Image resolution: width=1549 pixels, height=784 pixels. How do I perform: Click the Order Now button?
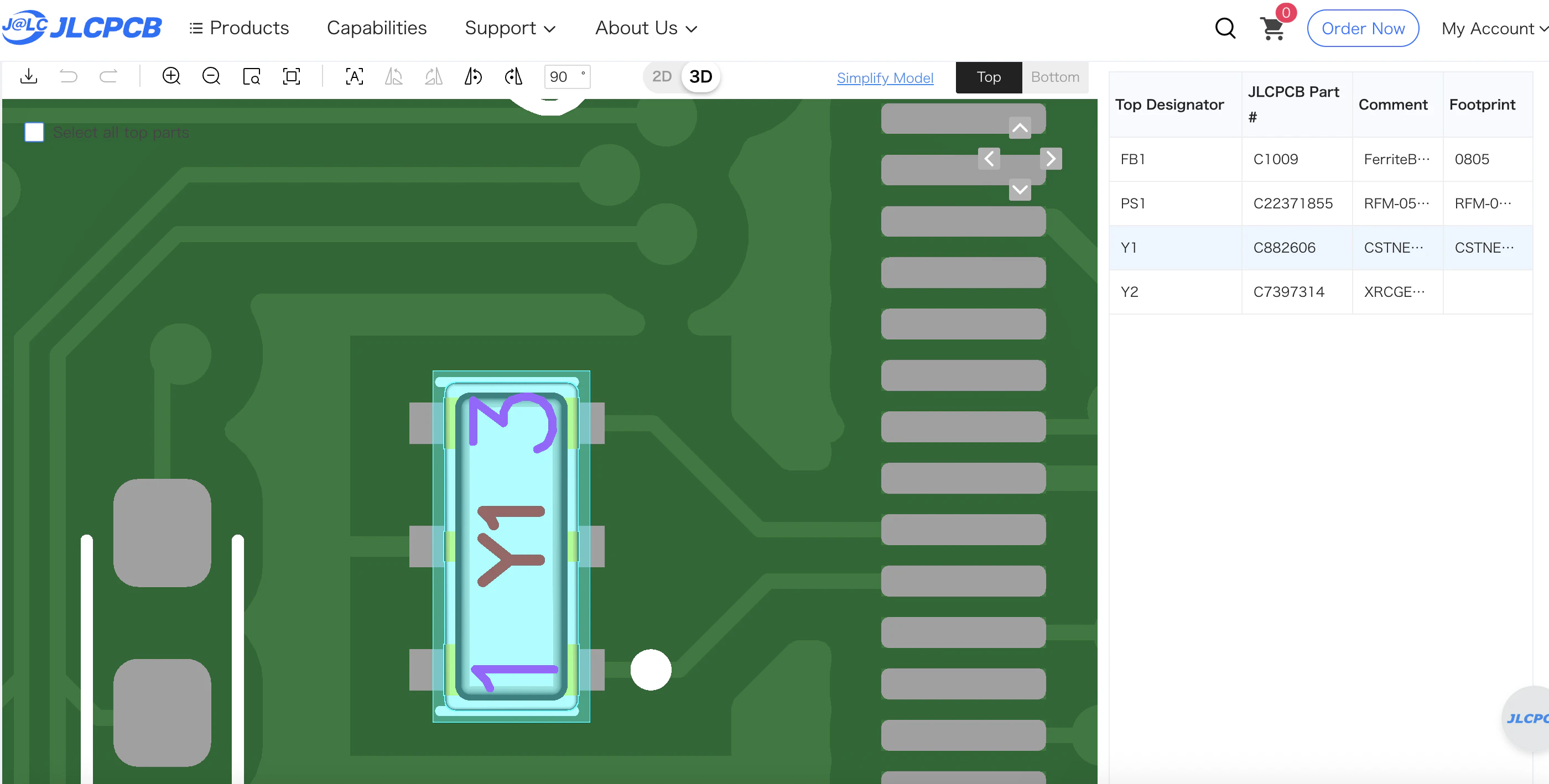pos(1363,28)
